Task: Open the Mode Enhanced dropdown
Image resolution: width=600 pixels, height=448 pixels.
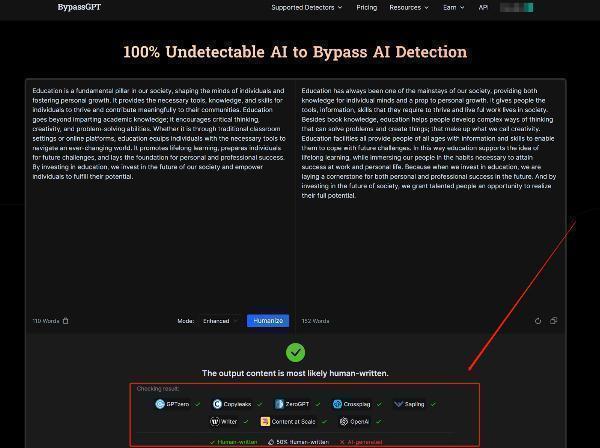Action: (x=220, y=321)
